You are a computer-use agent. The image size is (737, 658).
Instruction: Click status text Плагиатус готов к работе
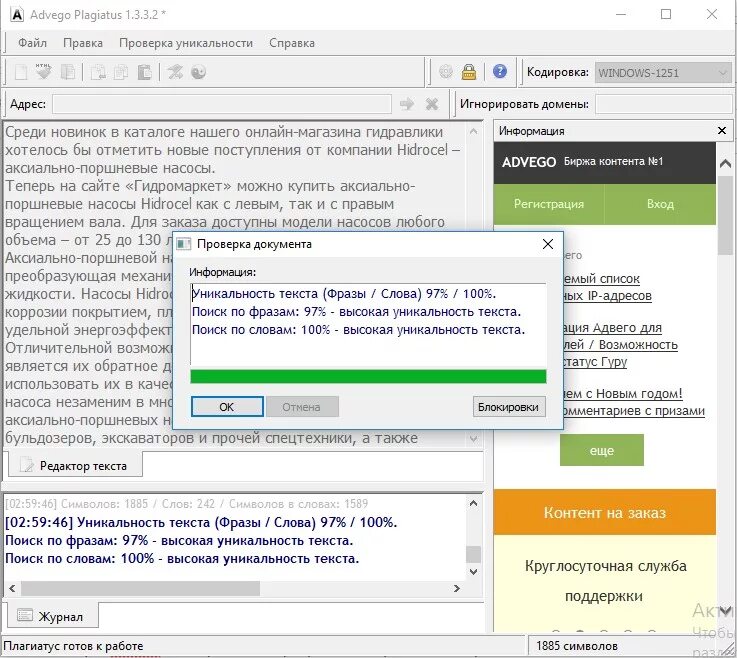pyautogui.click(x=73, y=646)
